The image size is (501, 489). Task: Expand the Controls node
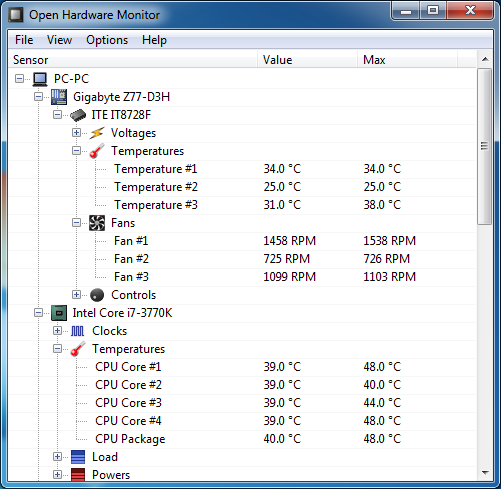76,295
